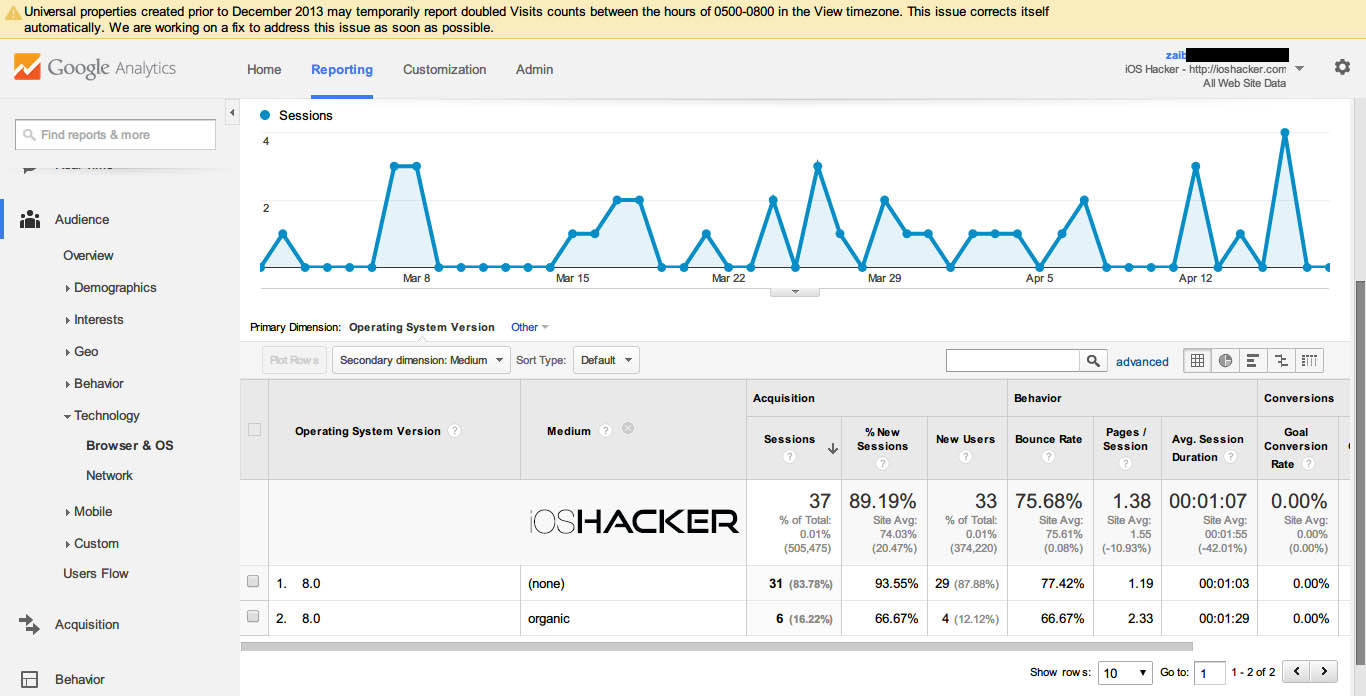Show help for Medium column
The image size is (1366, 696).
[606, 431]
